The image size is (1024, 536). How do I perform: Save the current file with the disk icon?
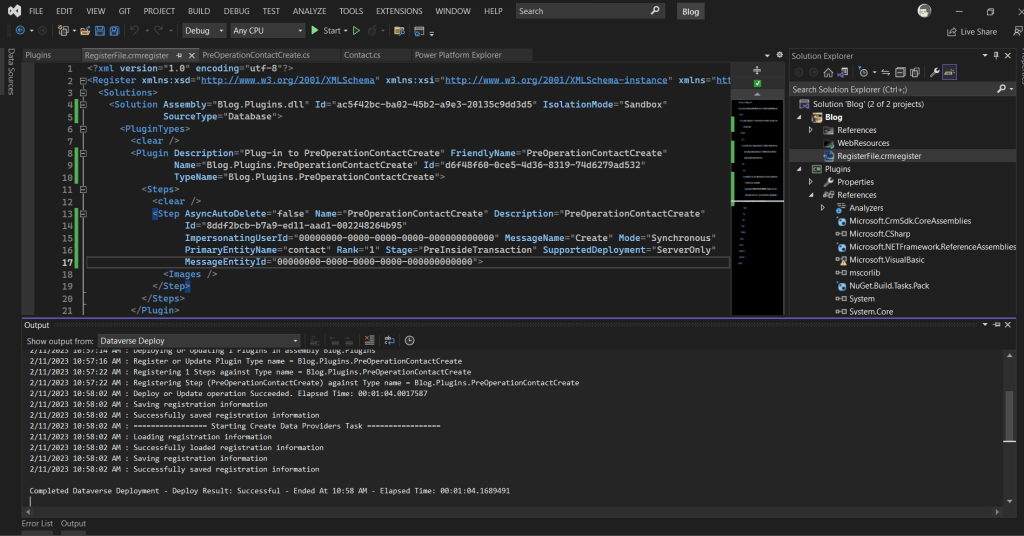coord(100,31)
